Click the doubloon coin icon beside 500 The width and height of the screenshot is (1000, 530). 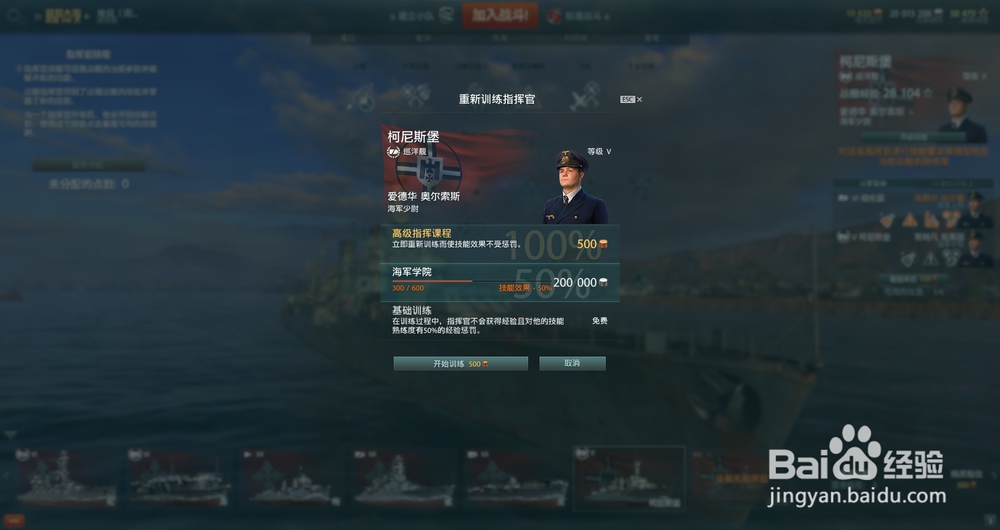coord(603,244)
